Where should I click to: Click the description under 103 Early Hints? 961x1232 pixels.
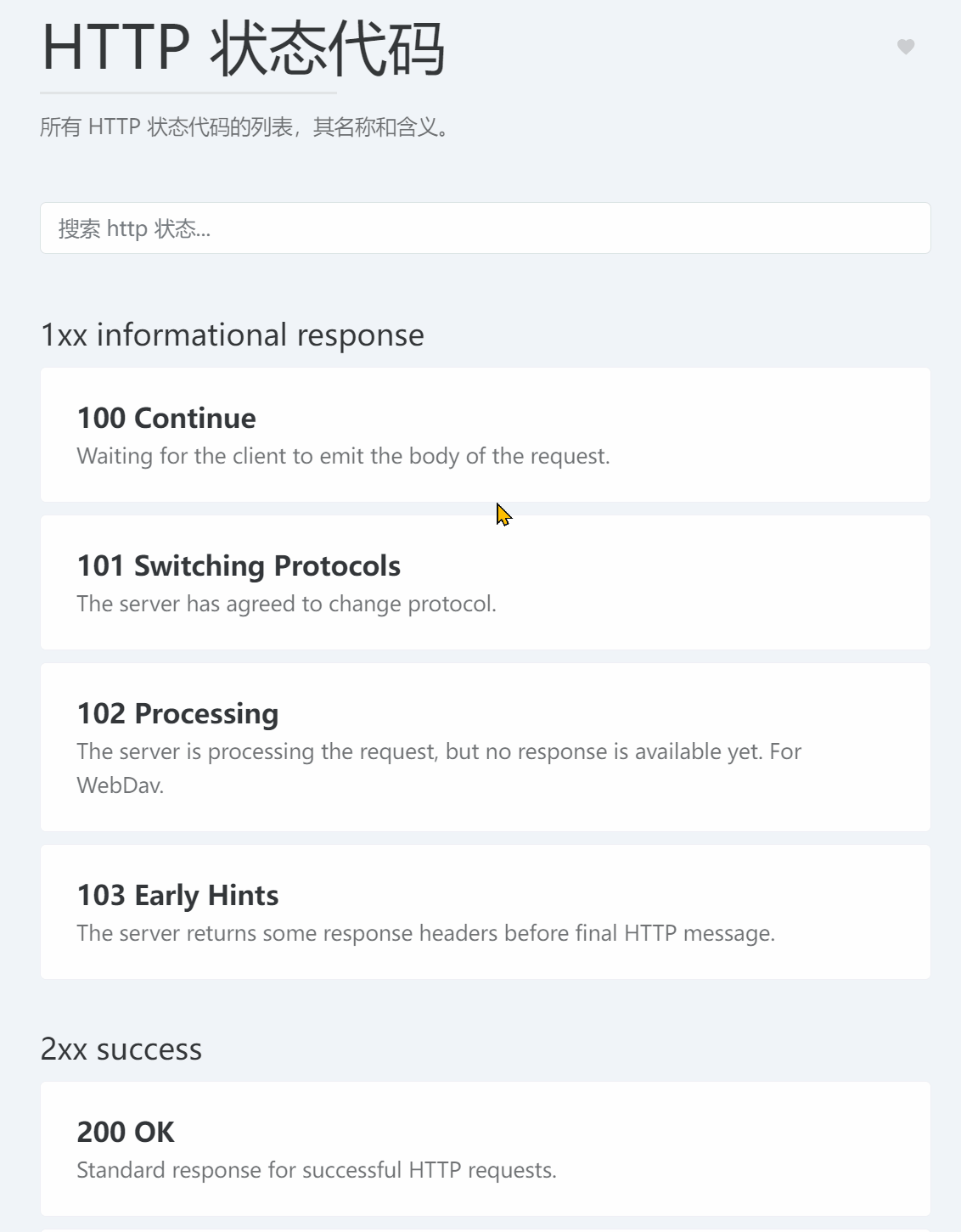coord(425,933)
